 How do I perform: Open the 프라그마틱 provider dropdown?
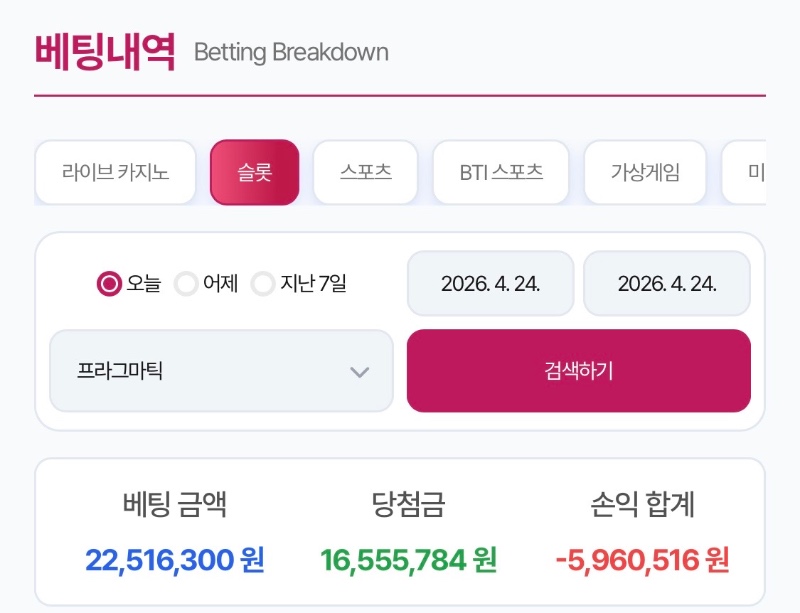point(220,371)
